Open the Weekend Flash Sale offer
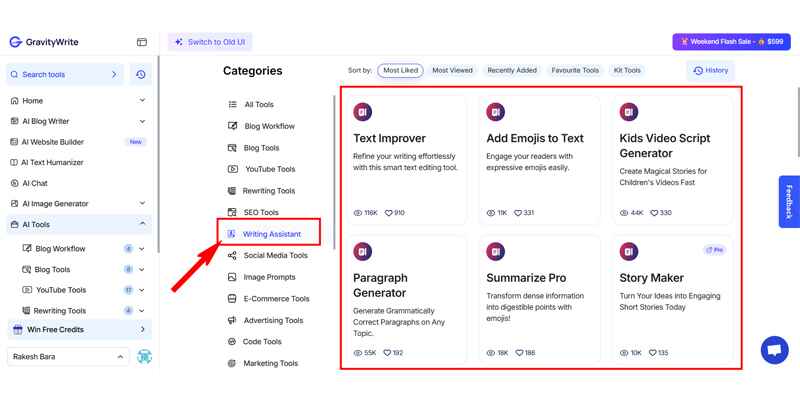The width and height of the screenshot is (800, 400). pyautogui.click(x=731, y=42)
